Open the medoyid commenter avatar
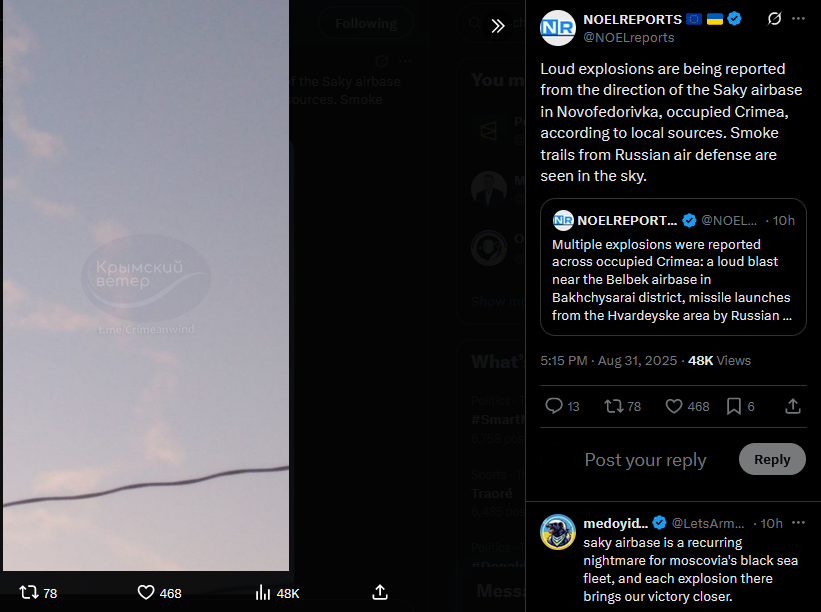The width and height of the screenshot is (821, 612). pyautogui.click(x=558, y=532)
